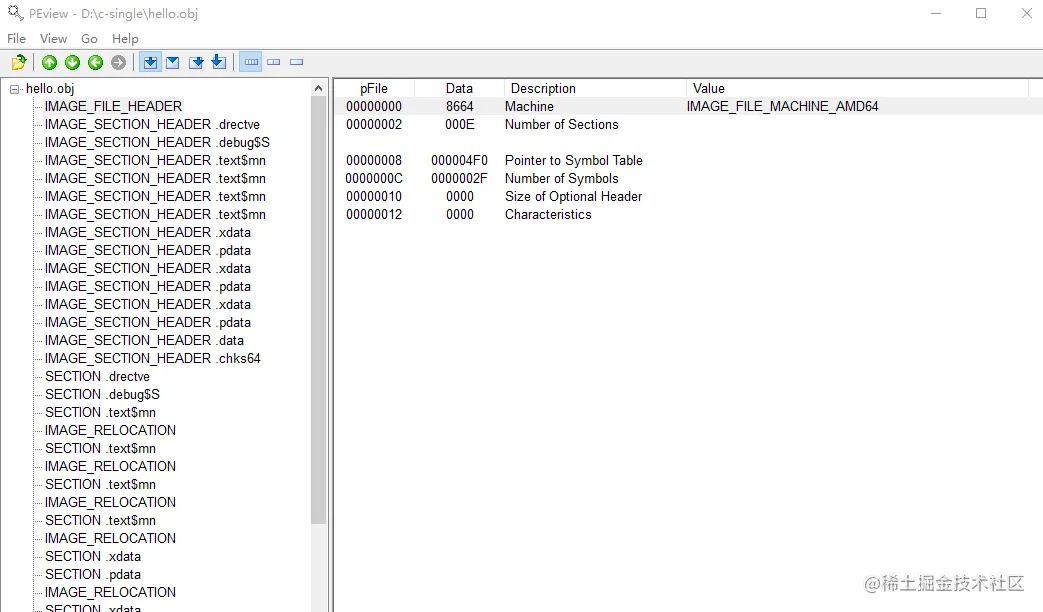Click the Data column header
Screen dimensions: 1043x612
pos(459,88)
